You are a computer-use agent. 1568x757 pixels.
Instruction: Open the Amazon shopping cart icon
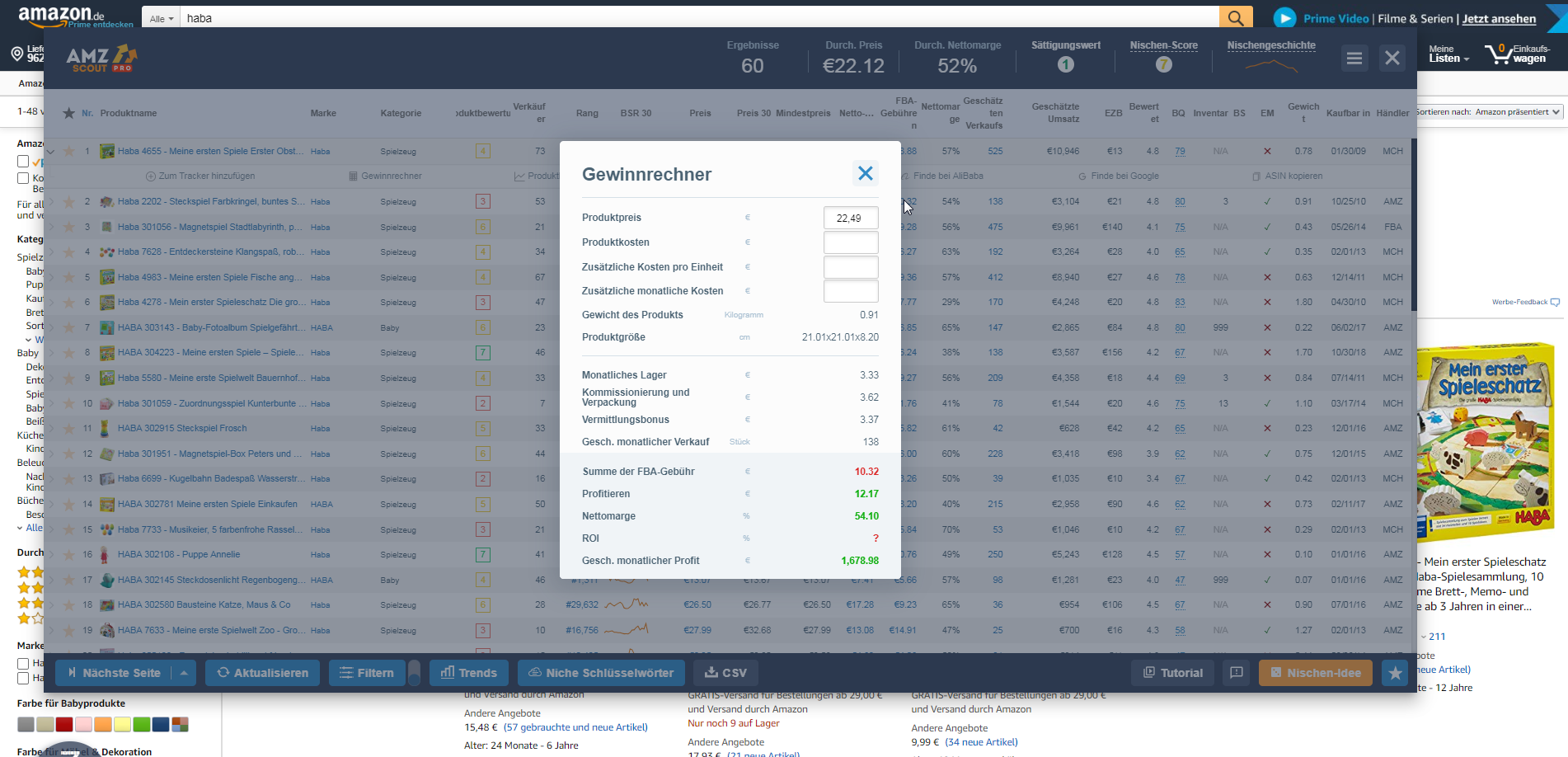[x=1497, y=54]
